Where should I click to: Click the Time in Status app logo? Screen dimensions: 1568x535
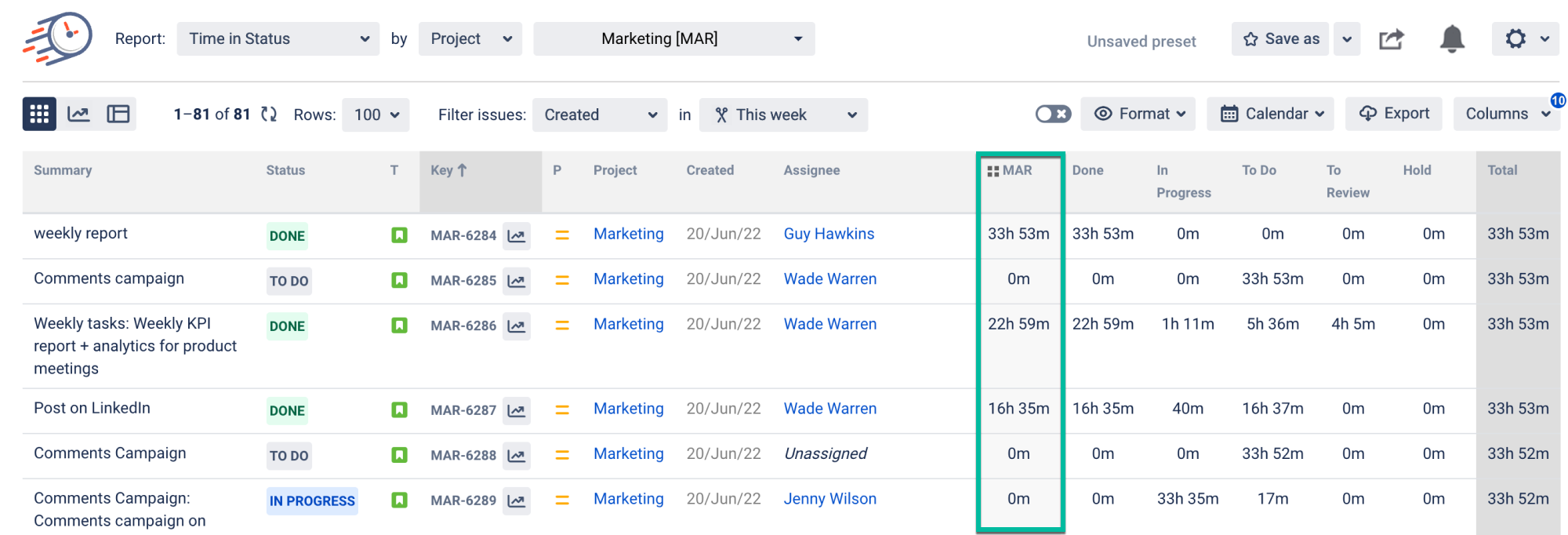click(57, 38)
